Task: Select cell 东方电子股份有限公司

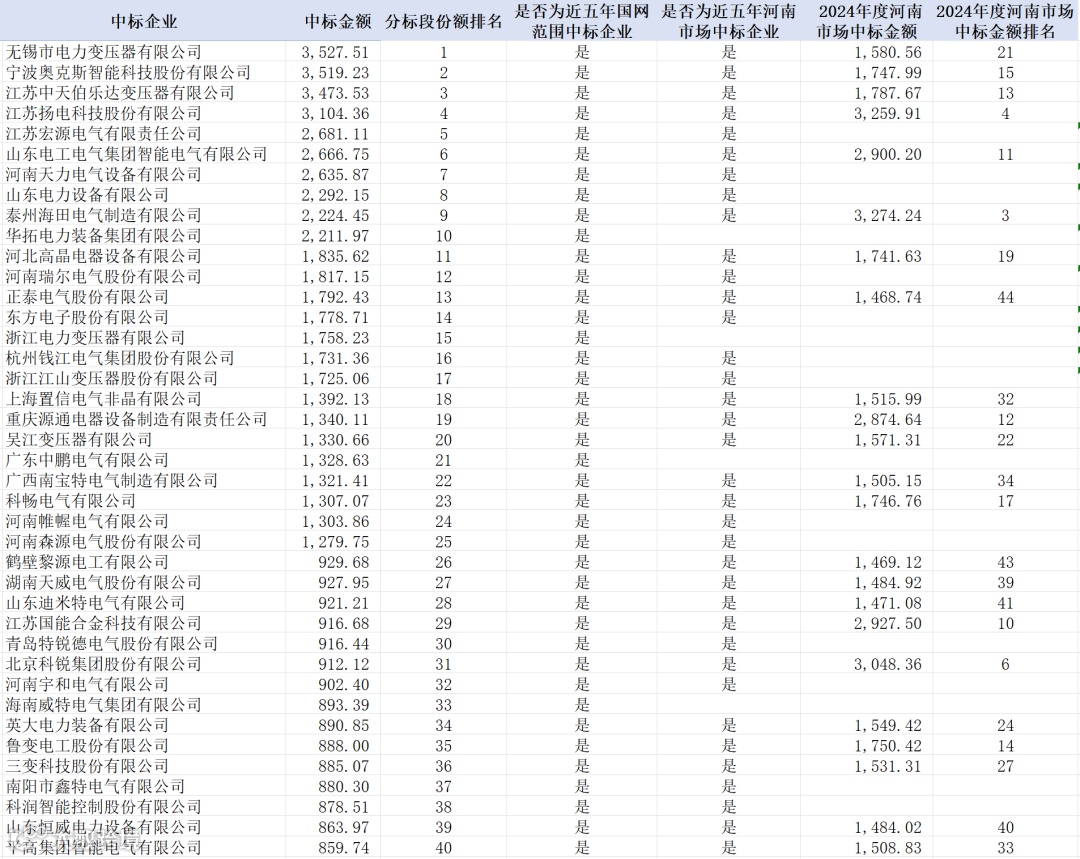Action: (x=87, y=318)
